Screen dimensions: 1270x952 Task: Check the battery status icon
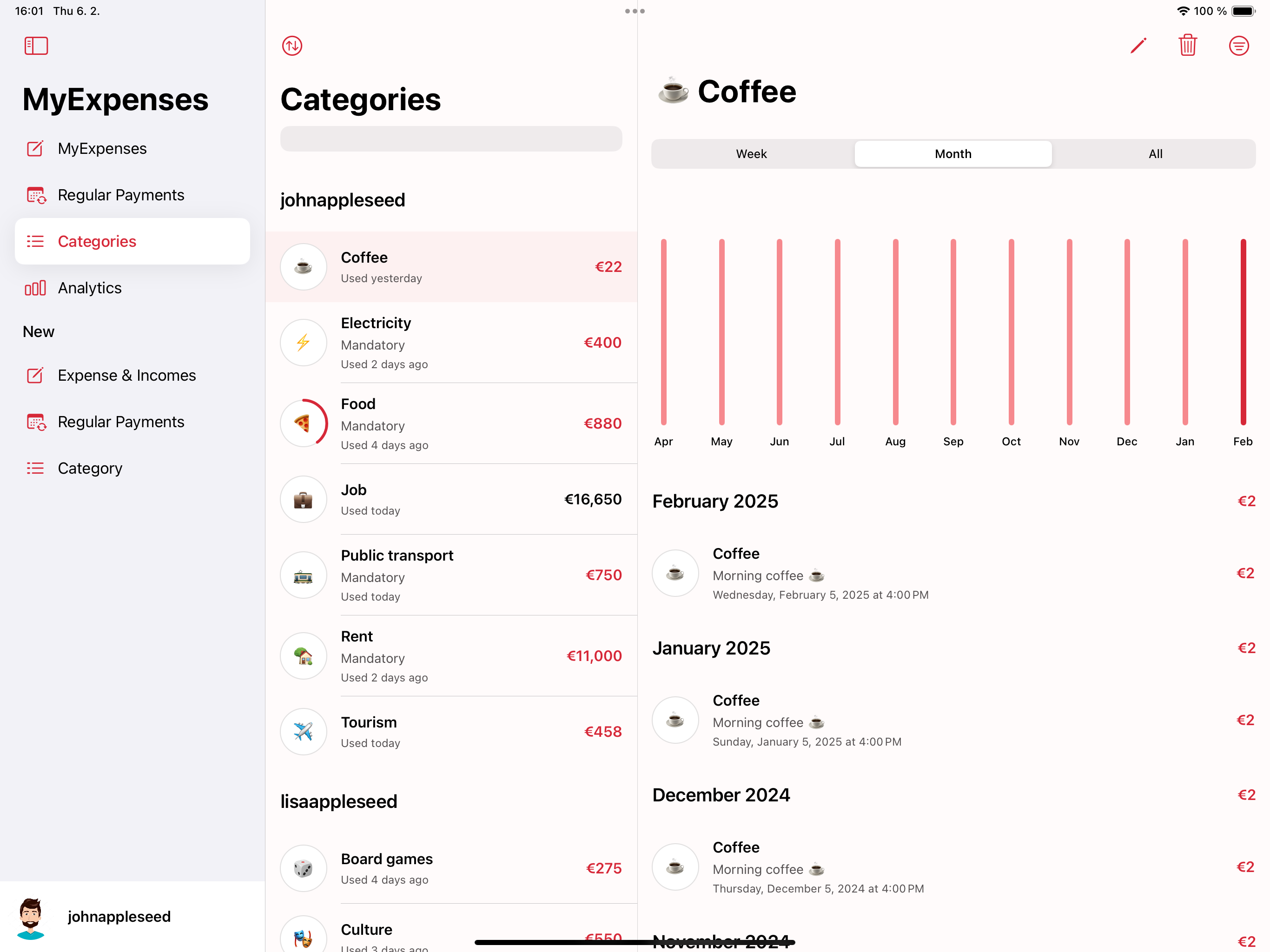click(x=1244, y=11)
